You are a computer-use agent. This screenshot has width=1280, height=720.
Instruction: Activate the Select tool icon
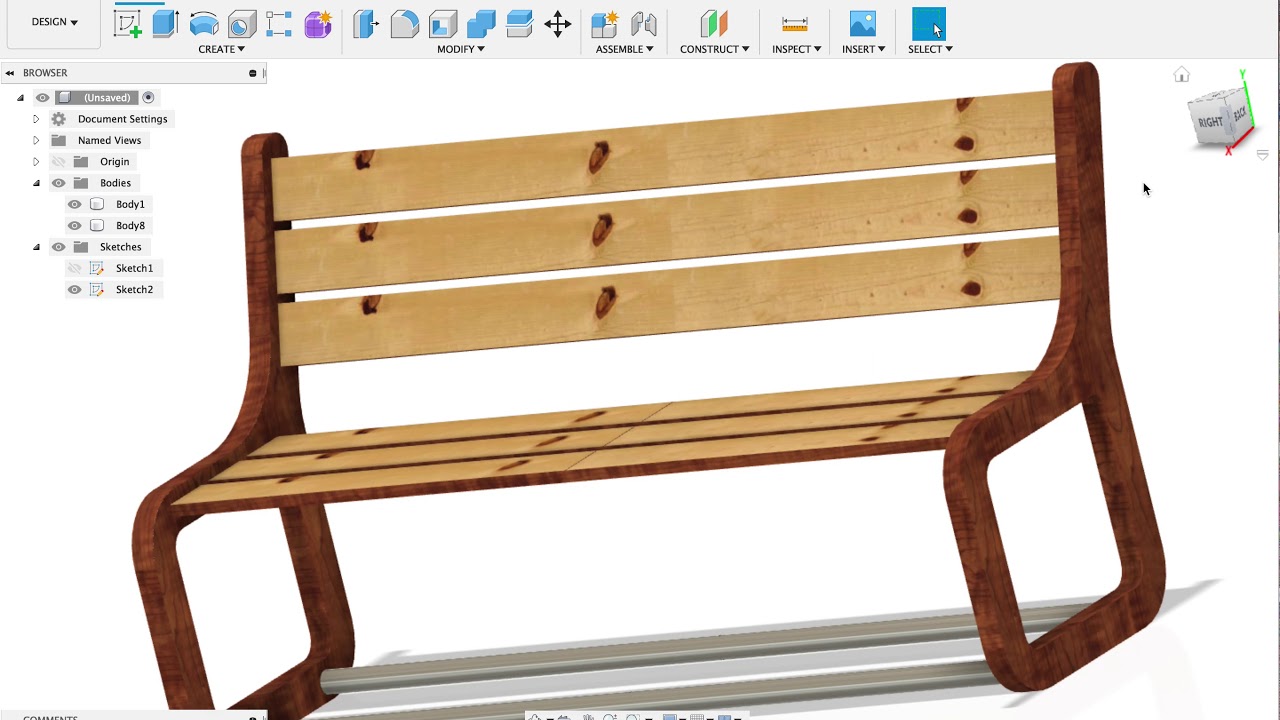[x=929, y=24]
